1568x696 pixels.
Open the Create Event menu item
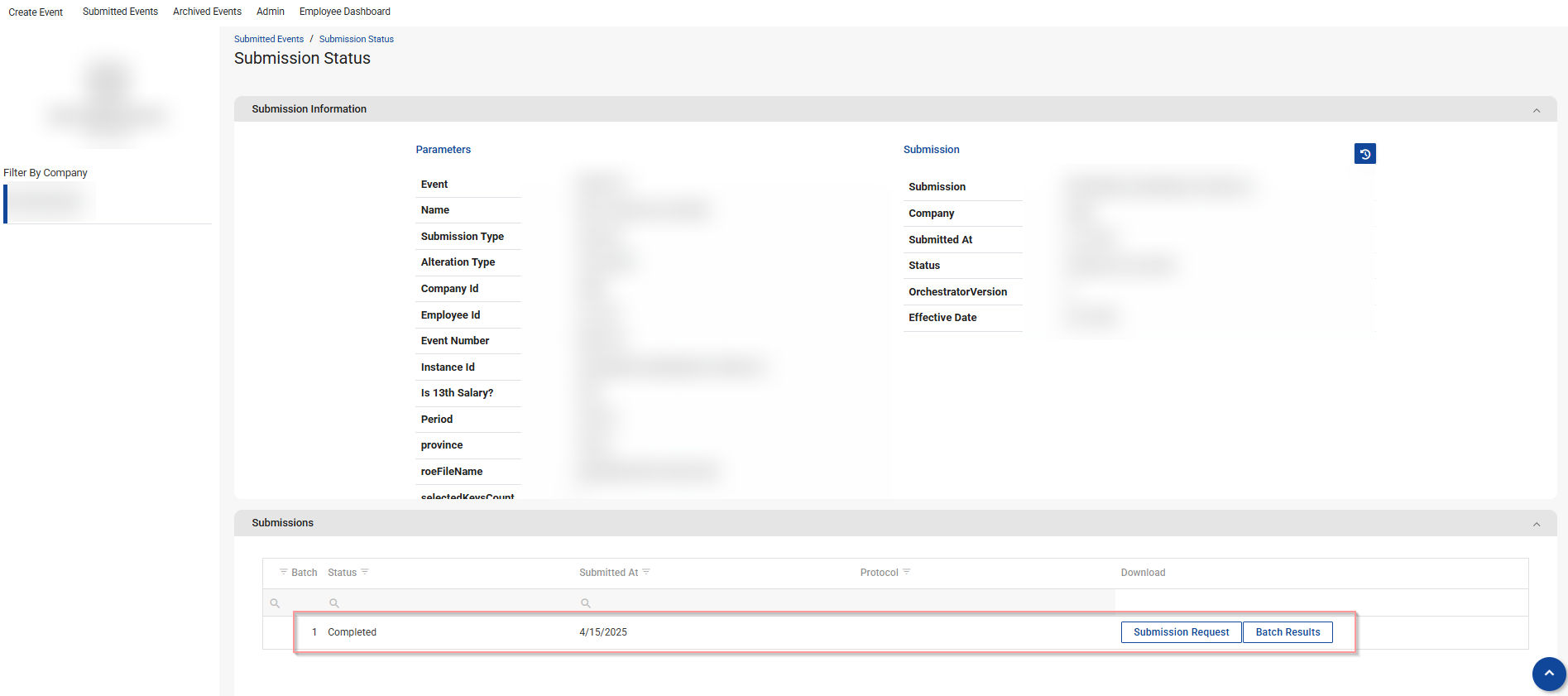[x=36, y=12]
